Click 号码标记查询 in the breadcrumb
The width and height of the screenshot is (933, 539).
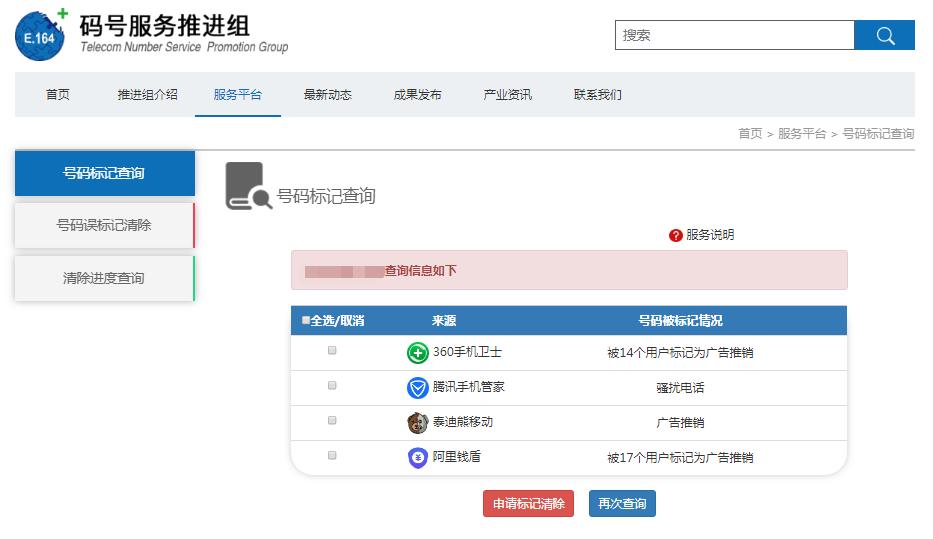pos(878,134)
